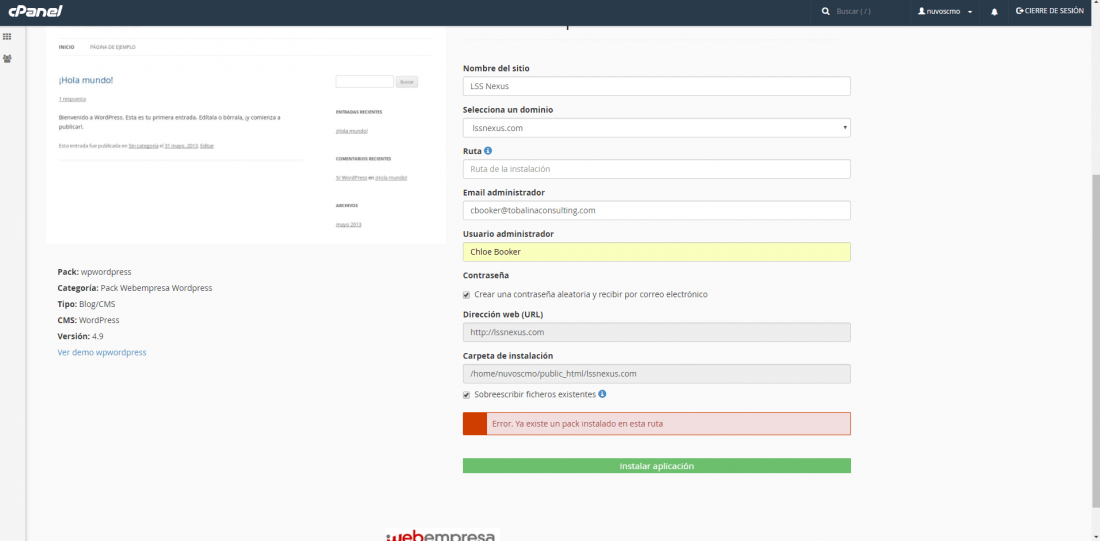Click info icon beside Sobreescribir ficheros existentes
Viewport: 1100px width, 541px height.
click(603, 394)
